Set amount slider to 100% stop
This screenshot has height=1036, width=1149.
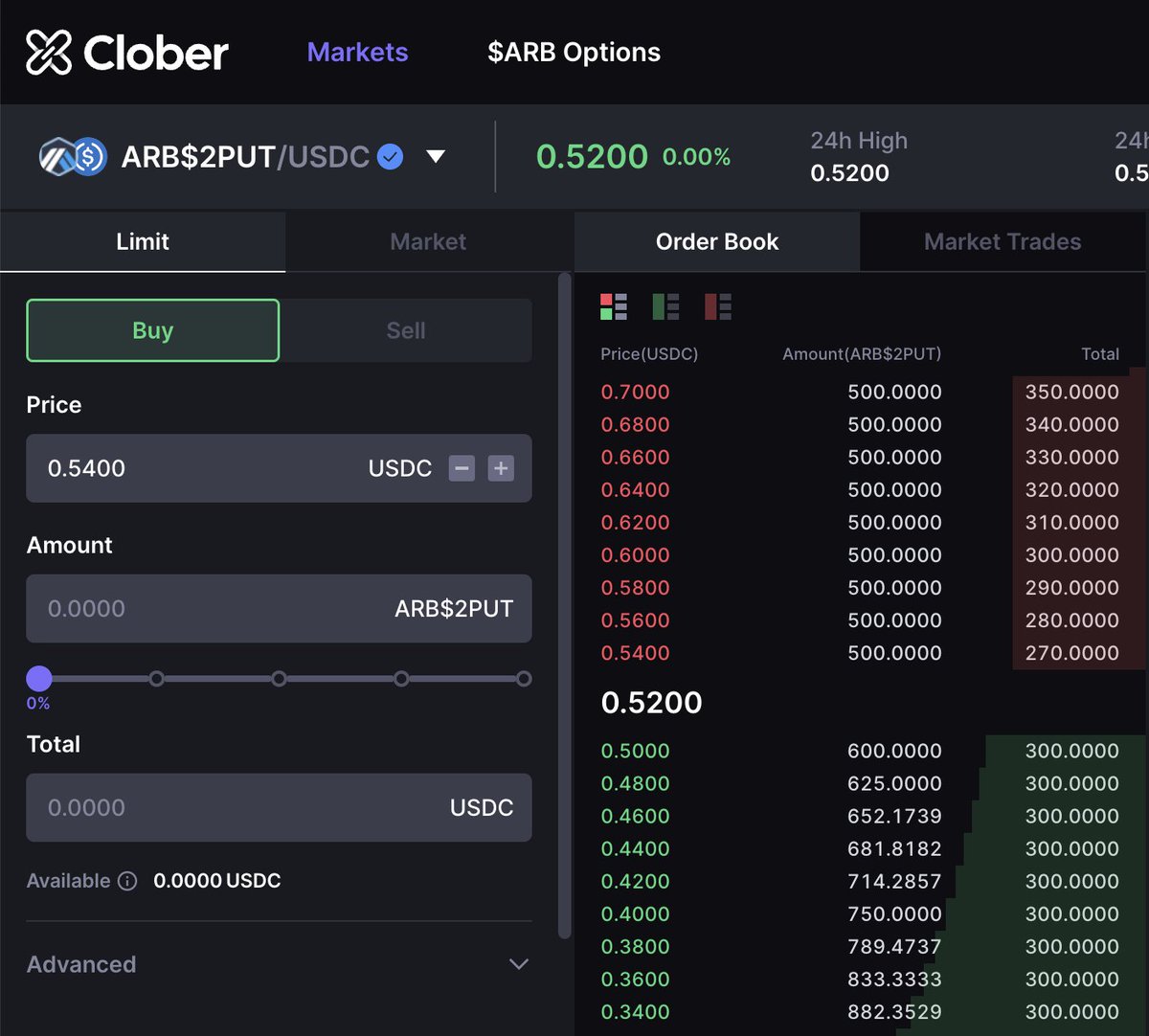524,679
